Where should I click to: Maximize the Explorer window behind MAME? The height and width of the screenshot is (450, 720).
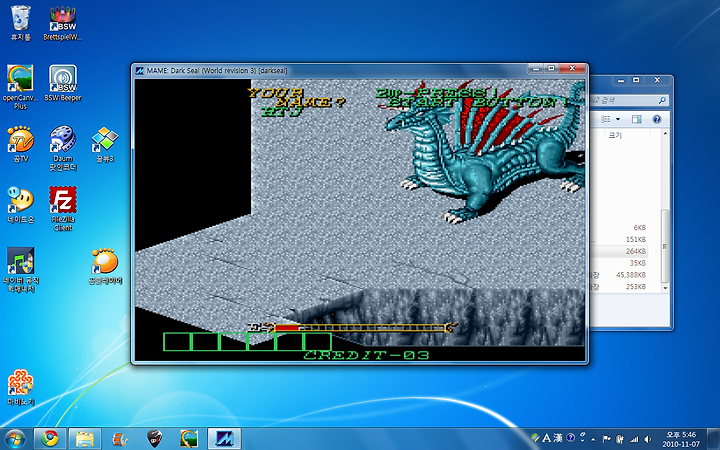(x=636, y=80)
